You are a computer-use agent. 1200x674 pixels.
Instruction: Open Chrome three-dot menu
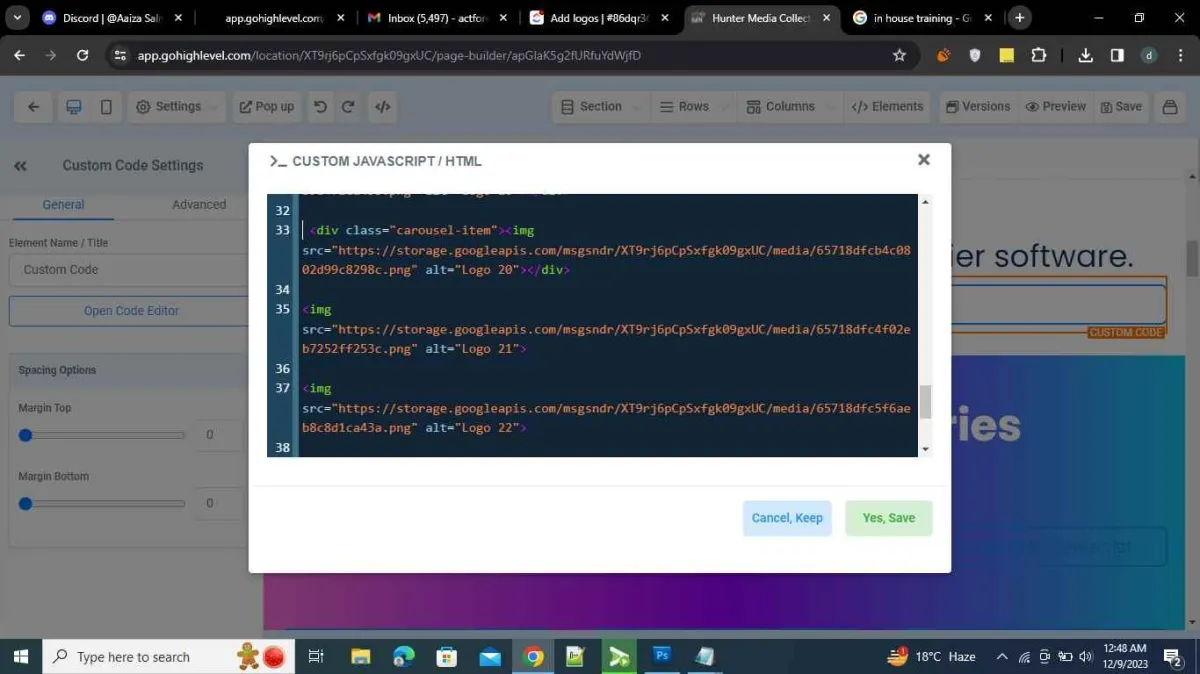[x=1180, y=56]
